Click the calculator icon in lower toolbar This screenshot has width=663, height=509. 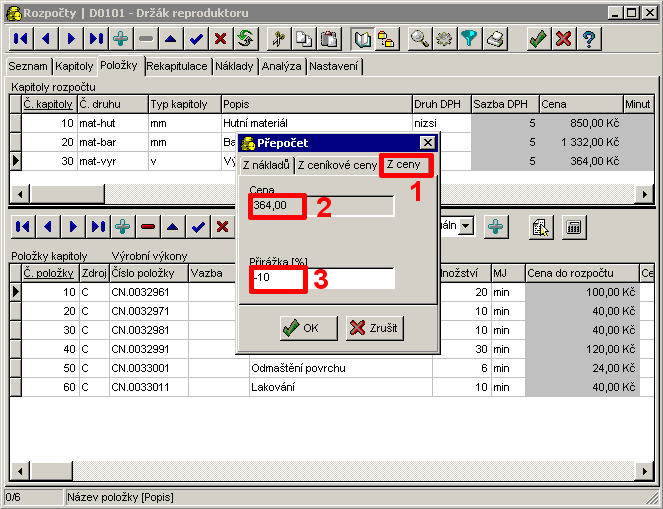tap(574, 227)
